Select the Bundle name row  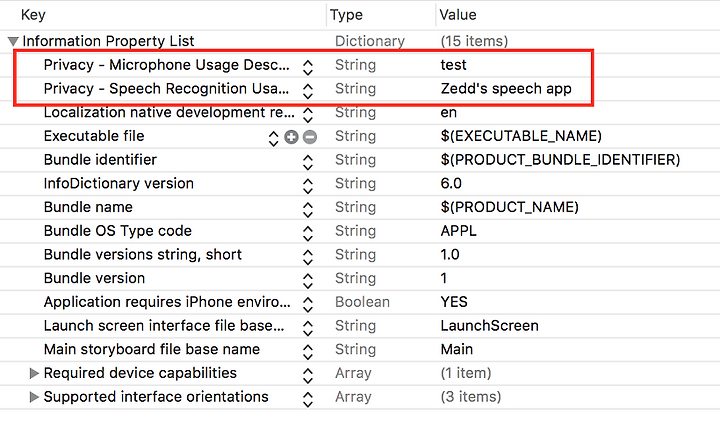(360, 207)
